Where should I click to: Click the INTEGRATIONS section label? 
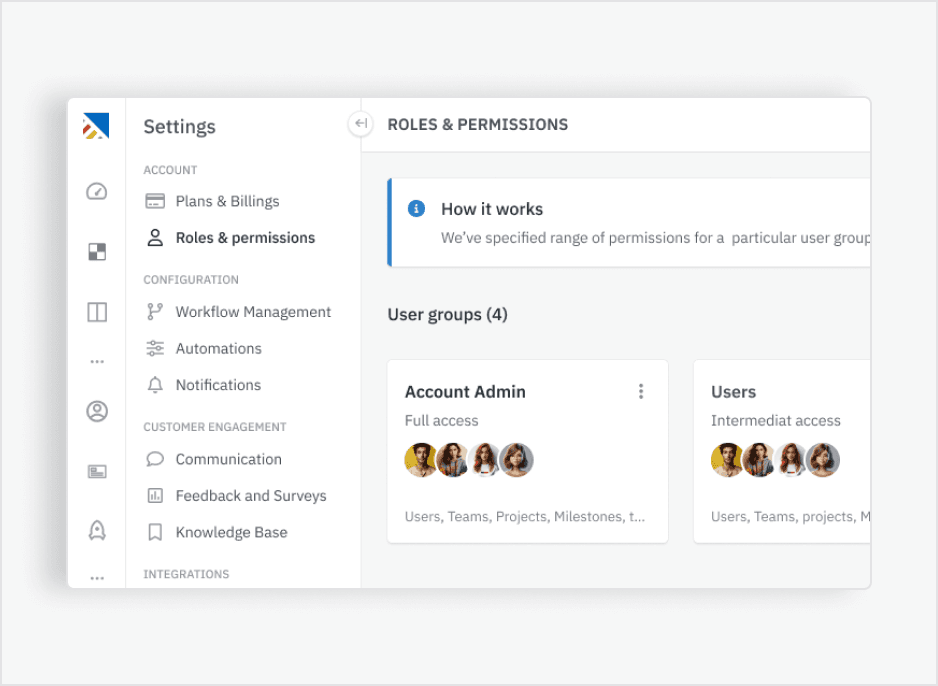point(186,574)
